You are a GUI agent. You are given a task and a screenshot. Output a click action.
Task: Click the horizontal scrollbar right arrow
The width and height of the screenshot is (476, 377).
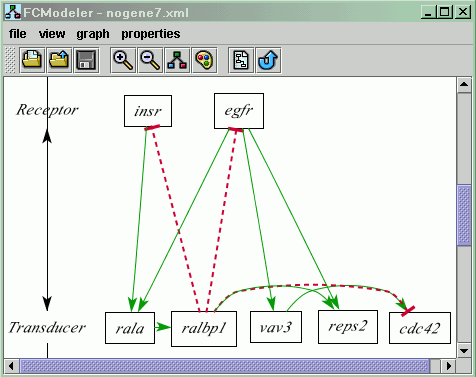449,366
